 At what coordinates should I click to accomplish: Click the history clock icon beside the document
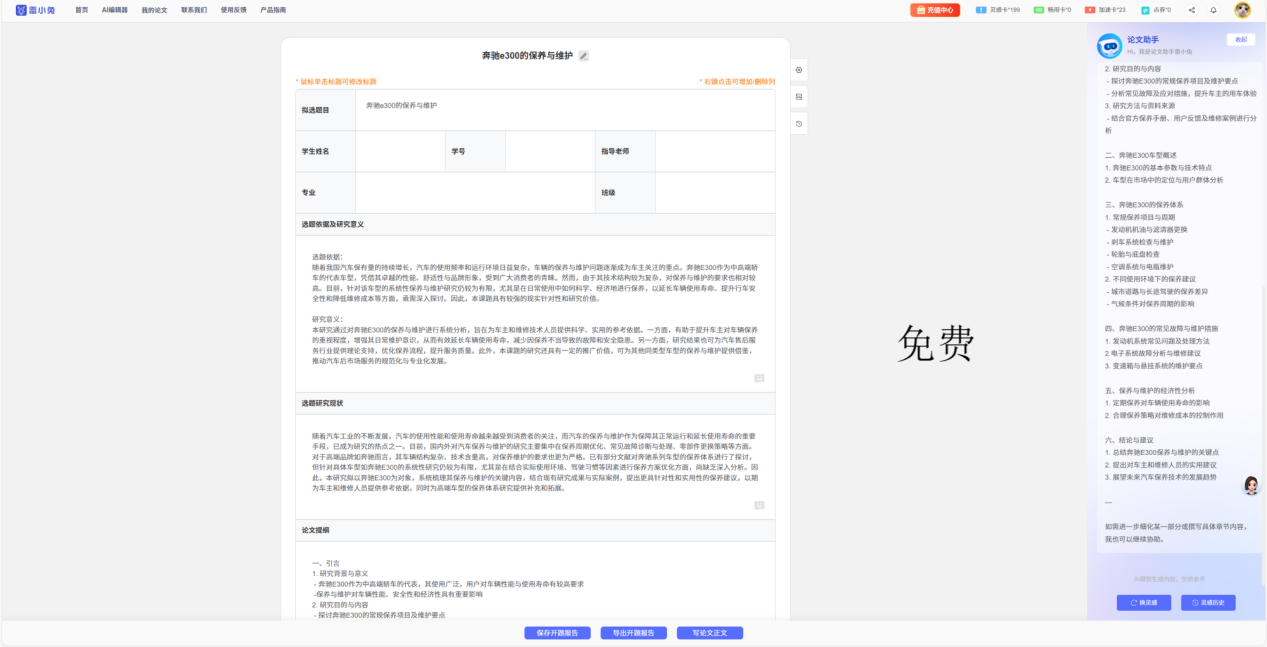(x=799, y=124)
